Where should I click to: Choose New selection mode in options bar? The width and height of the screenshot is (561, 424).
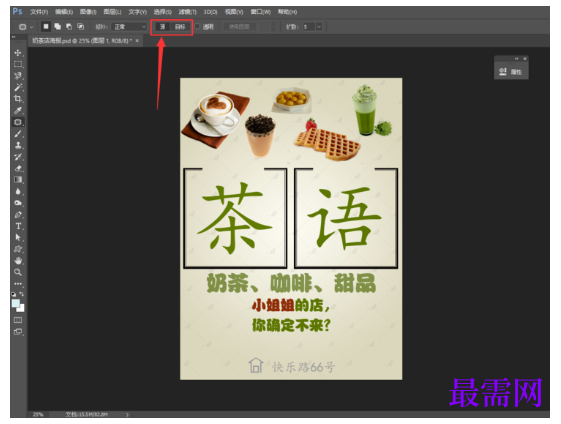point(45,26)
